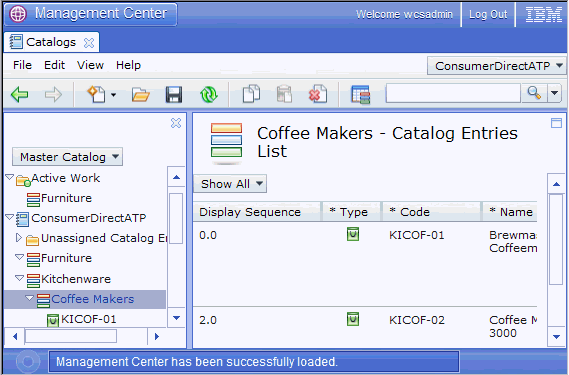Collapse the Furniture category under ConsumerDirectATP

(20, 257)
